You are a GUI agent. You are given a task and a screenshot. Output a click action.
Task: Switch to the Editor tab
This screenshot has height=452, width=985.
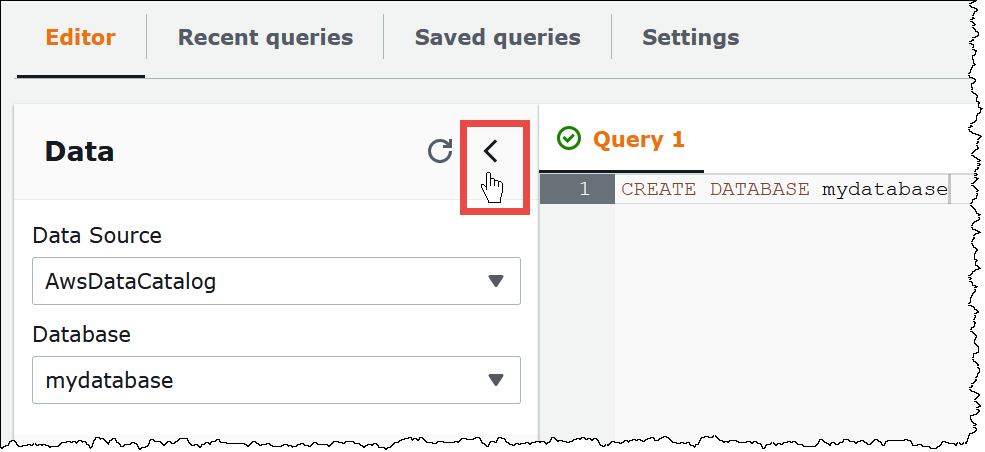(x=81, y=38)
